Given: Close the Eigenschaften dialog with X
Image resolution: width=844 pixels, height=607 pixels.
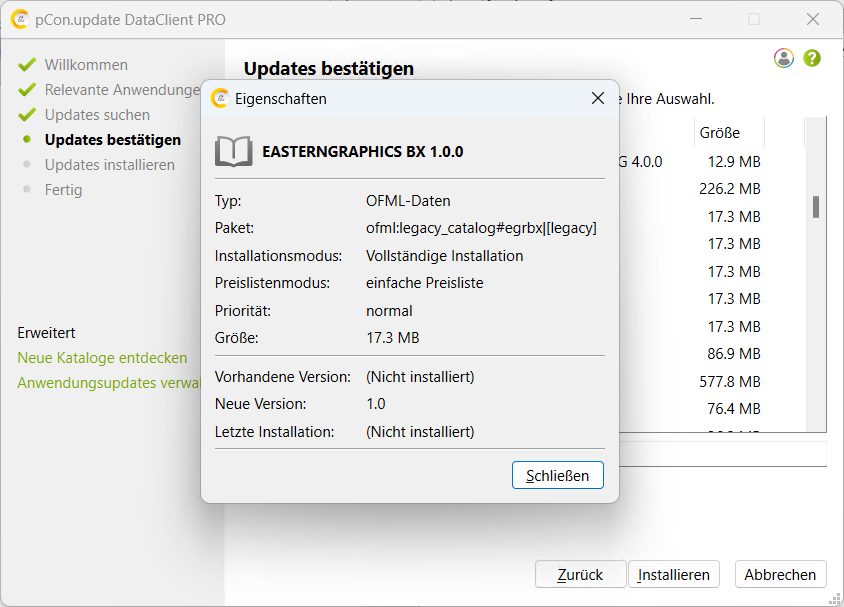Looking at the screenshot, I should coord(597,98).
